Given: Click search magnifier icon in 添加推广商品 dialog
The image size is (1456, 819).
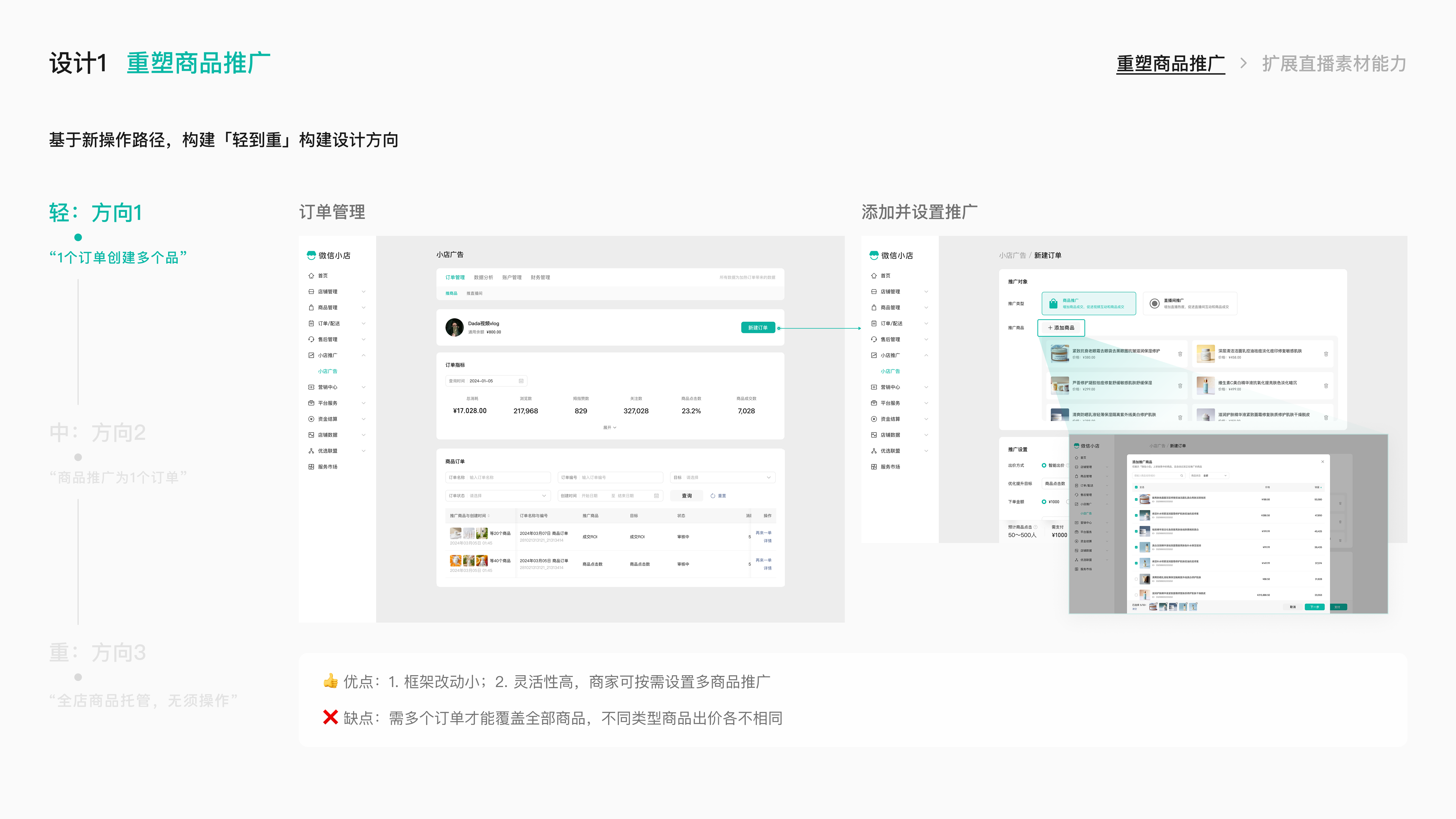Looking at the screenshot, I should [1182, 476].
